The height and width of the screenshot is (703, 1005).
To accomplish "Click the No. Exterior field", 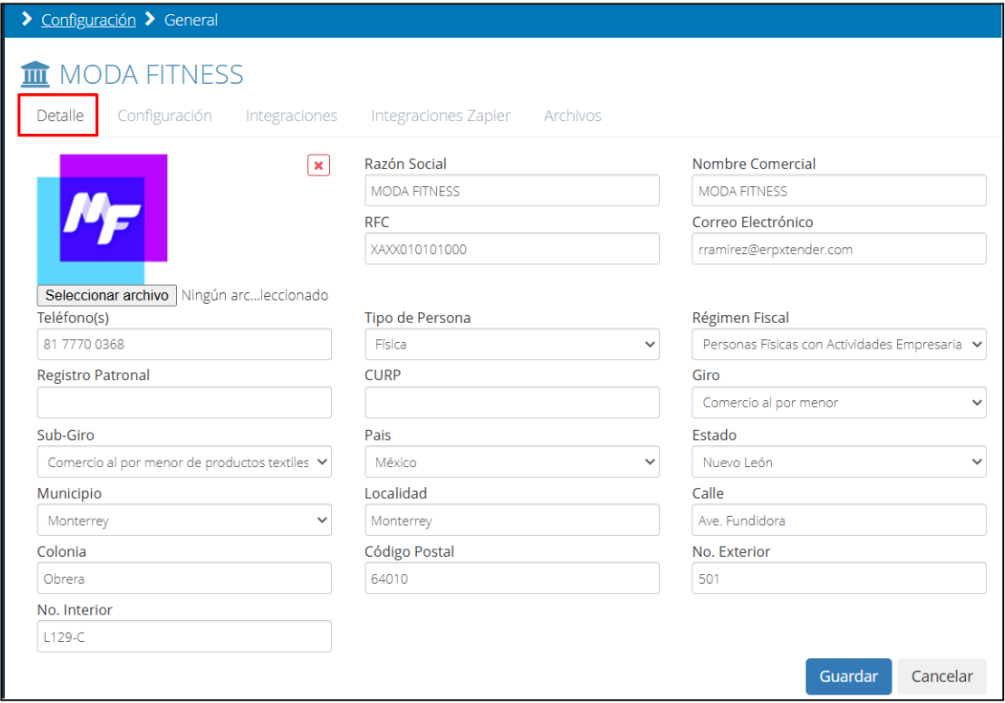I will click(x=839, y=578).
